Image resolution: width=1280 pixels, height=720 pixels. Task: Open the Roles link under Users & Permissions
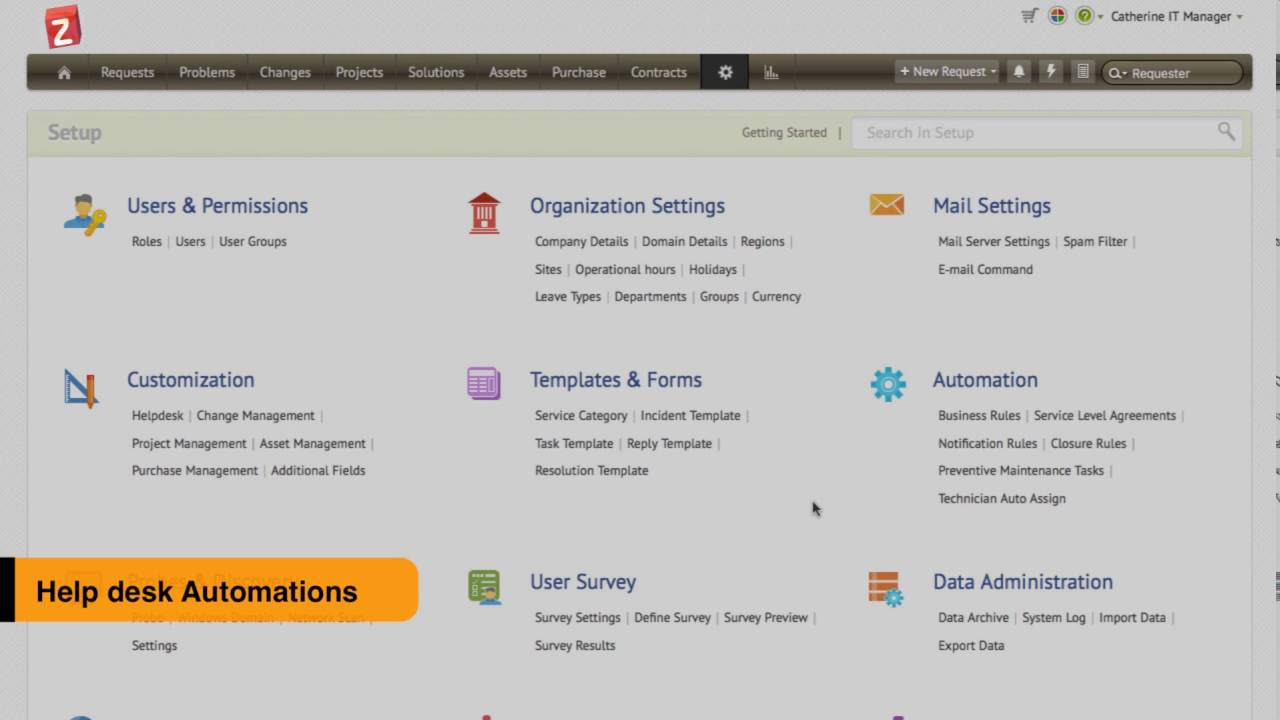[147, 241]
